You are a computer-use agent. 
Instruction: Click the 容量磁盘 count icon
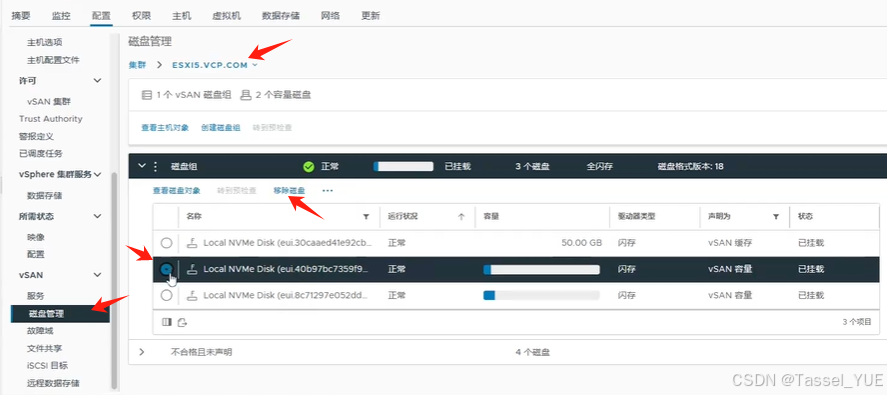[246, 95]
